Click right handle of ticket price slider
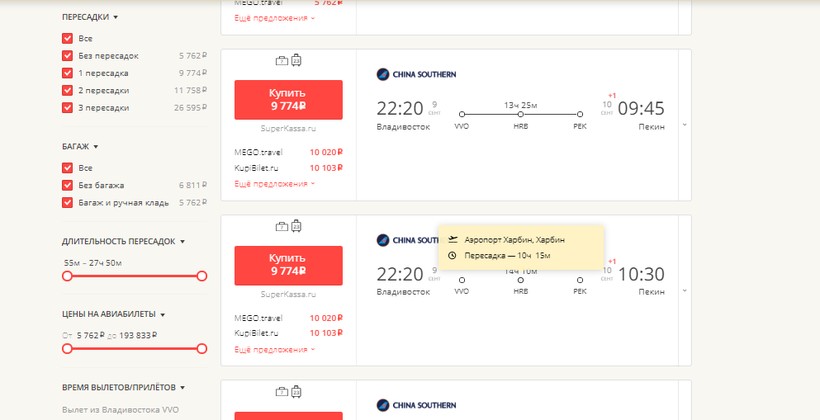Image resolution: width=820 pixels, height=420 pixels. click(202, 349)
